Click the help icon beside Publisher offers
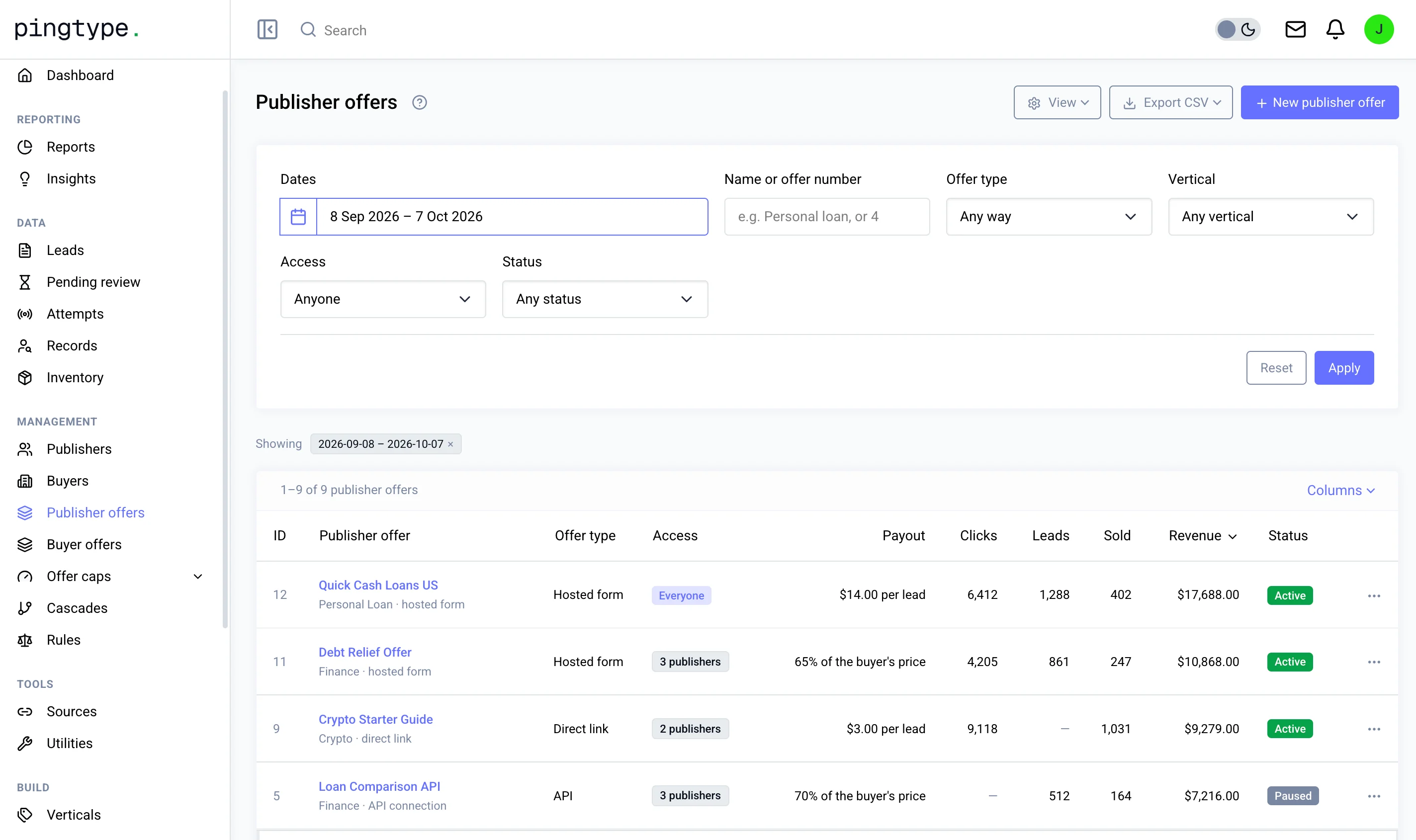 point(419,102)
